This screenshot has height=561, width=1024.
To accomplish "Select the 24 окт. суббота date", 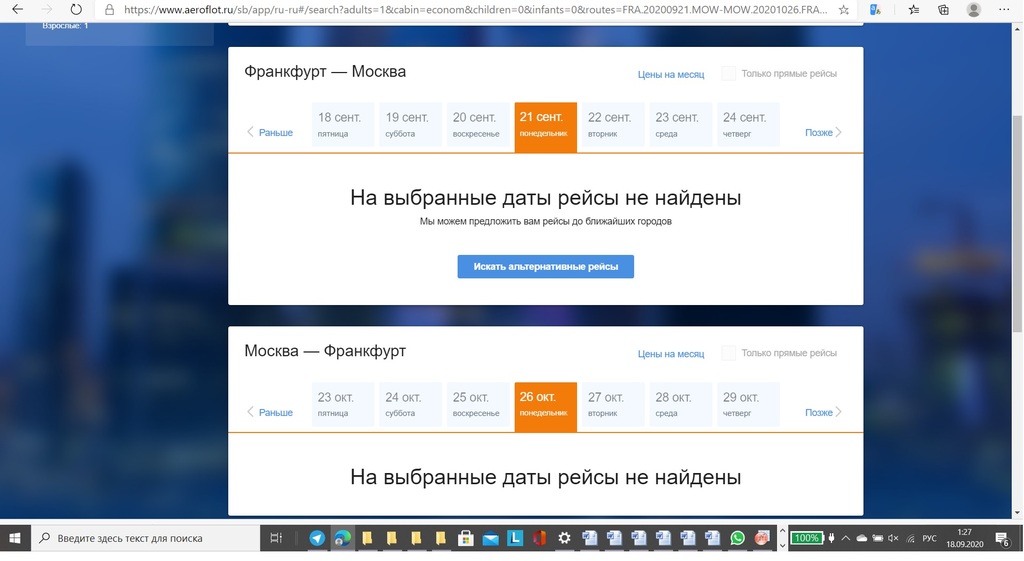I will click(x=409, y=405).
